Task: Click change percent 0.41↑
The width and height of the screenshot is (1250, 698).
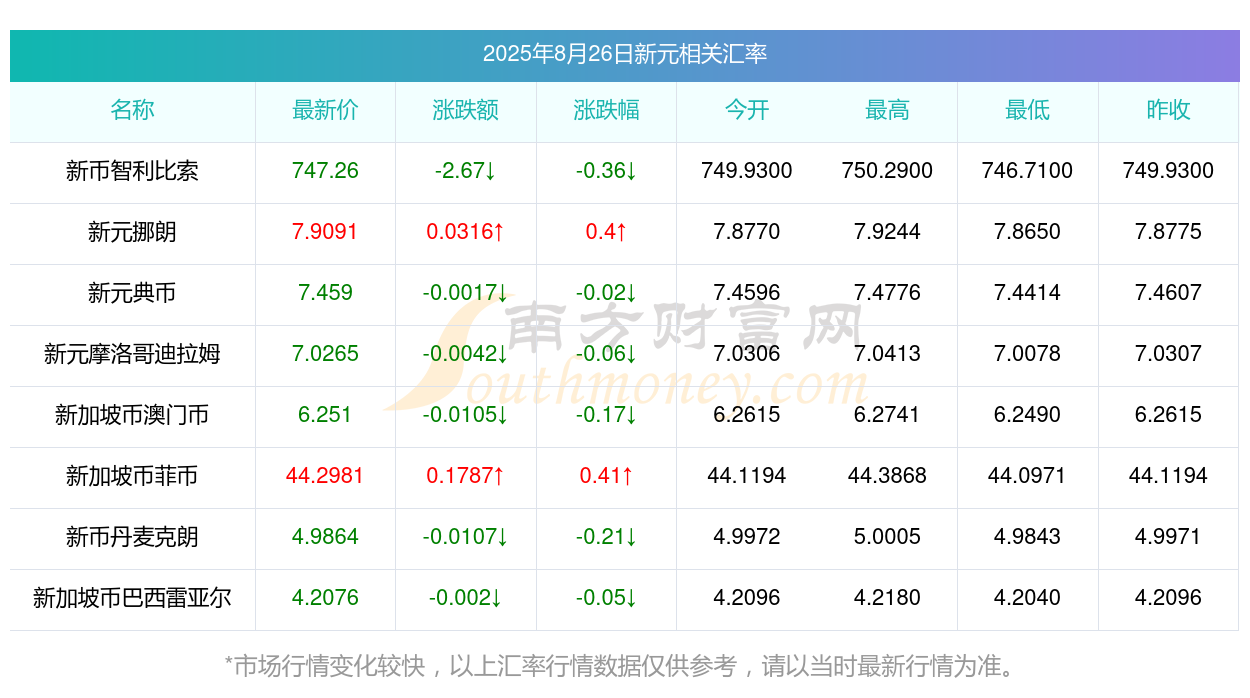Action: pos(606,476)
